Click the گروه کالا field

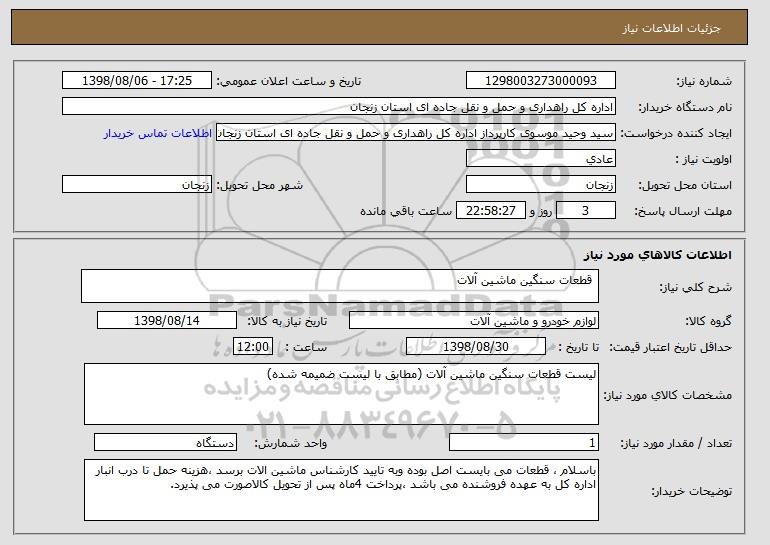click(474, 321)
